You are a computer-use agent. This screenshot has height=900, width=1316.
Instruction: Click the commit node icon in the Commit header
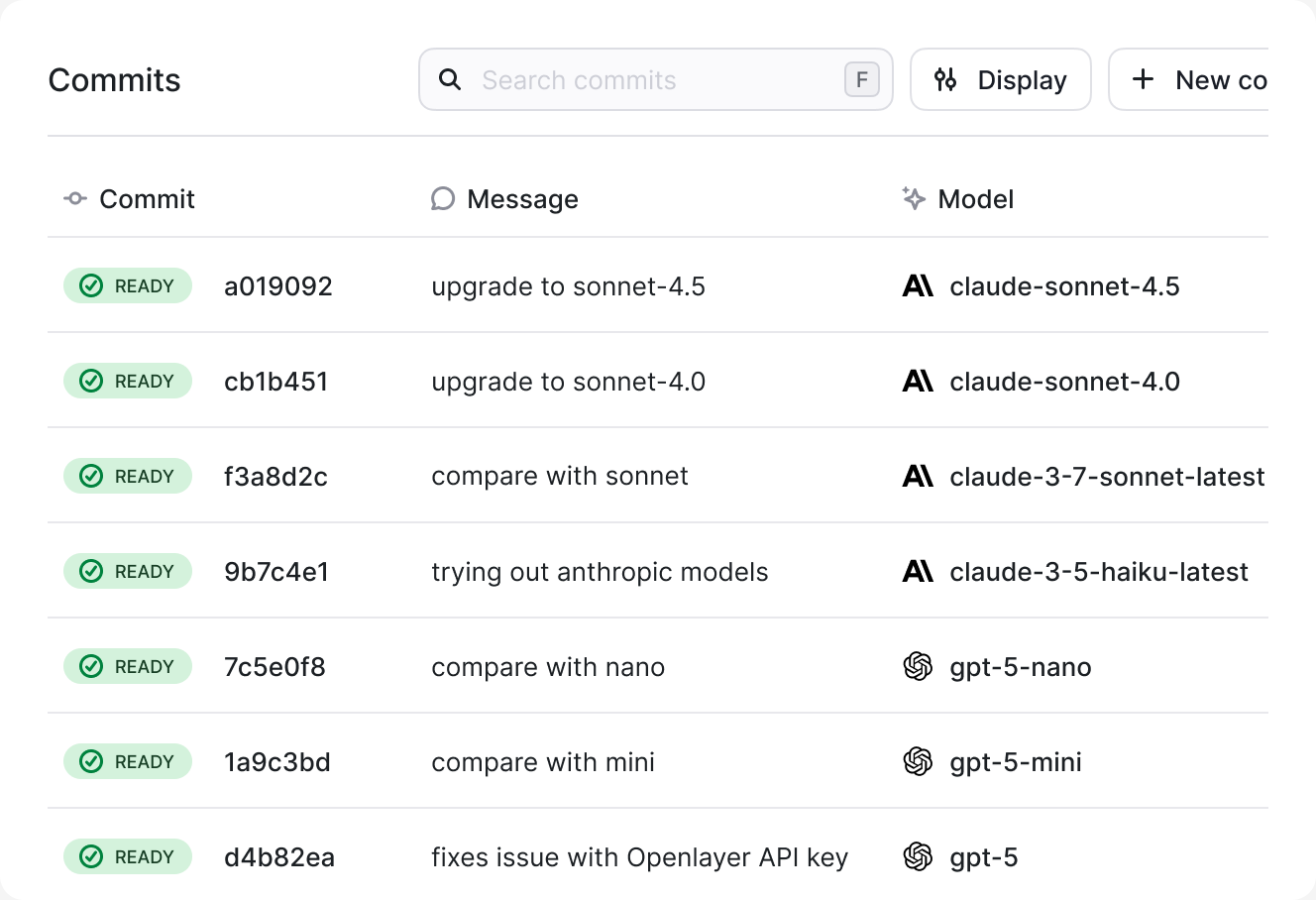(75, 198)
